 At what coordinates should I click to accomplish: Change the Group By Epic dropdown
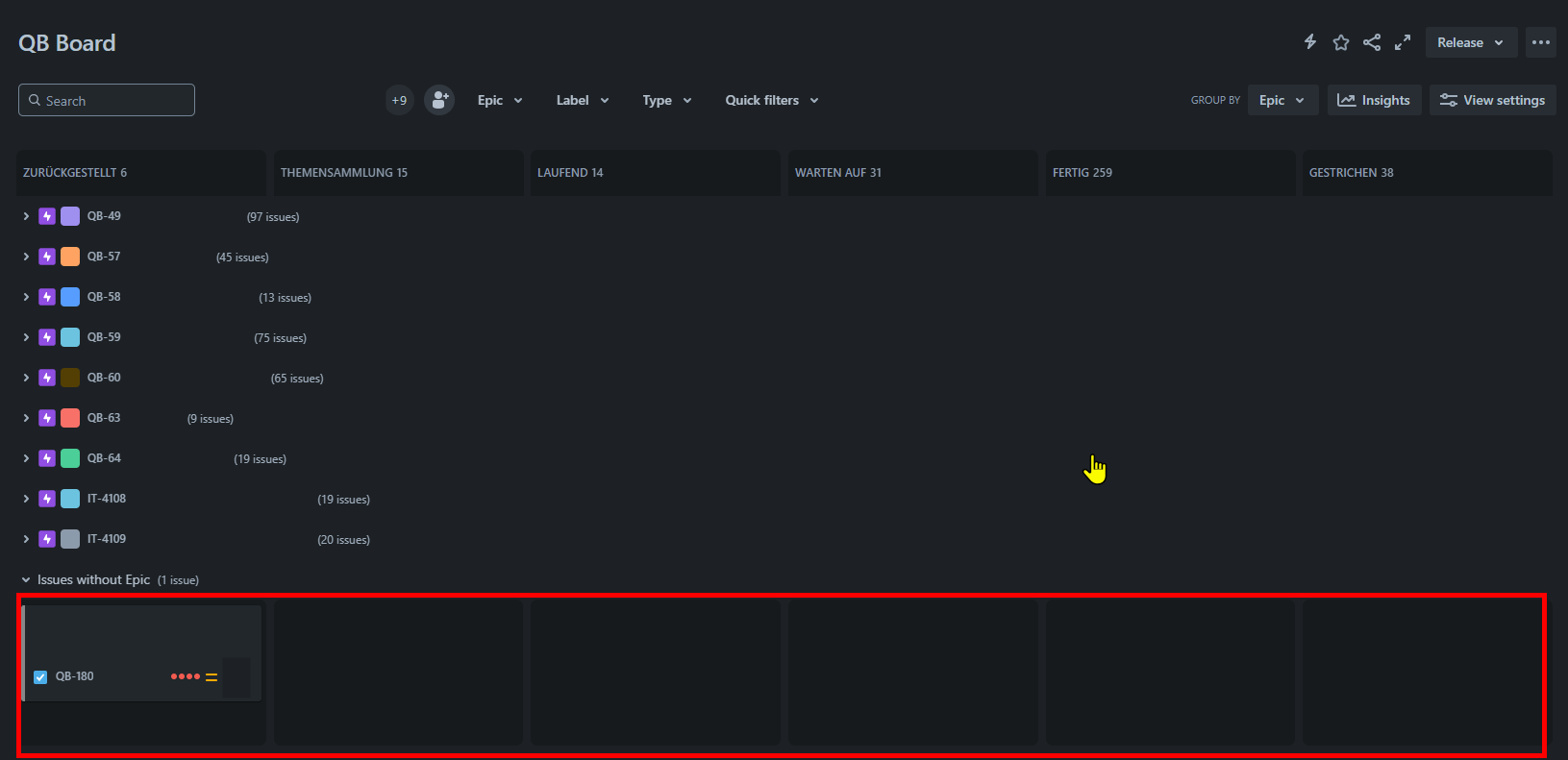click(1282, 100)
